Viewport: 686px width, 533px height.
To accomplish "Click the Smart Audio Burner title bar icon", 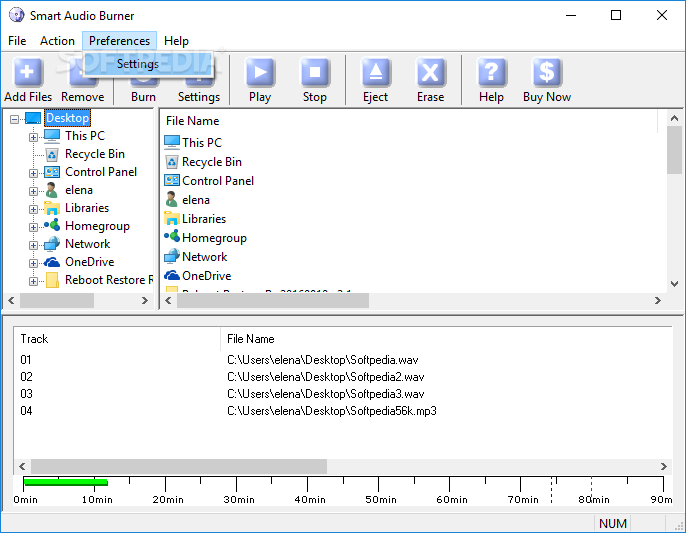I will 17,15.
